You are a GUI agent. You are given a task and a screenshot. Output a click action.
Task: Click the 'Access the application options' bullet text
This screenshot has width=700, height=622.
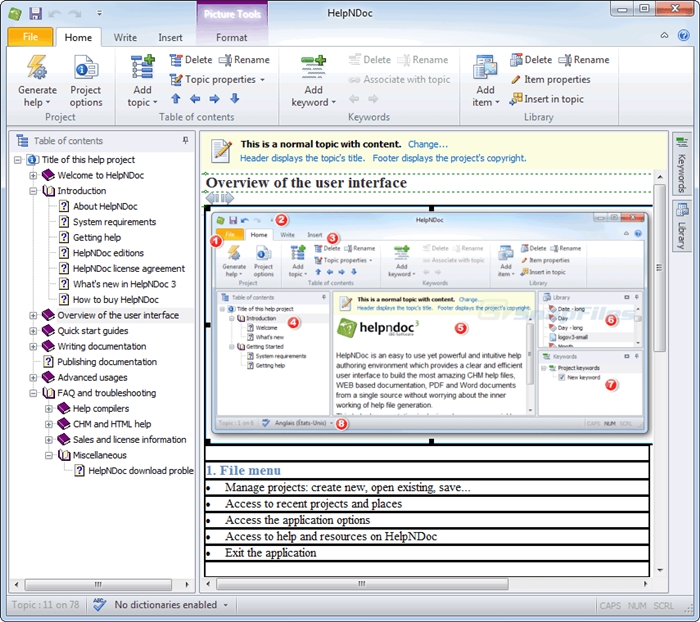[x=297, y=520]
